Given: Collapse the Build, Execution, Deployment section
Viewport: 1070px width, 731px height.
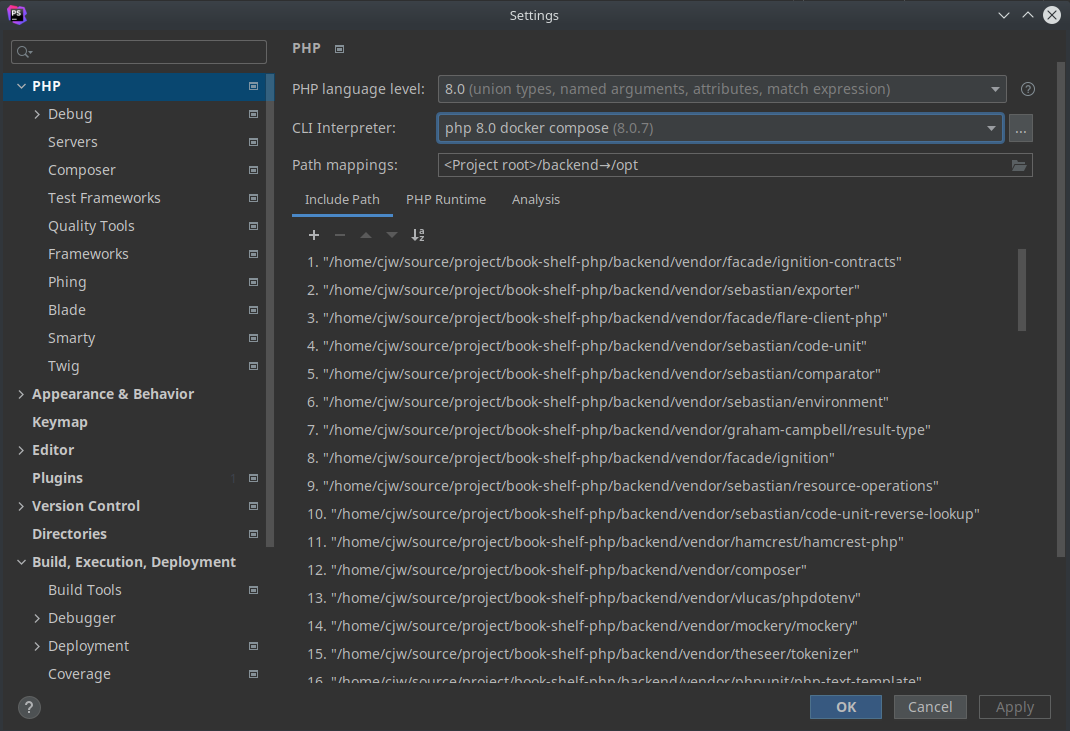Looking at the screenshot, I should click(21, 562).
